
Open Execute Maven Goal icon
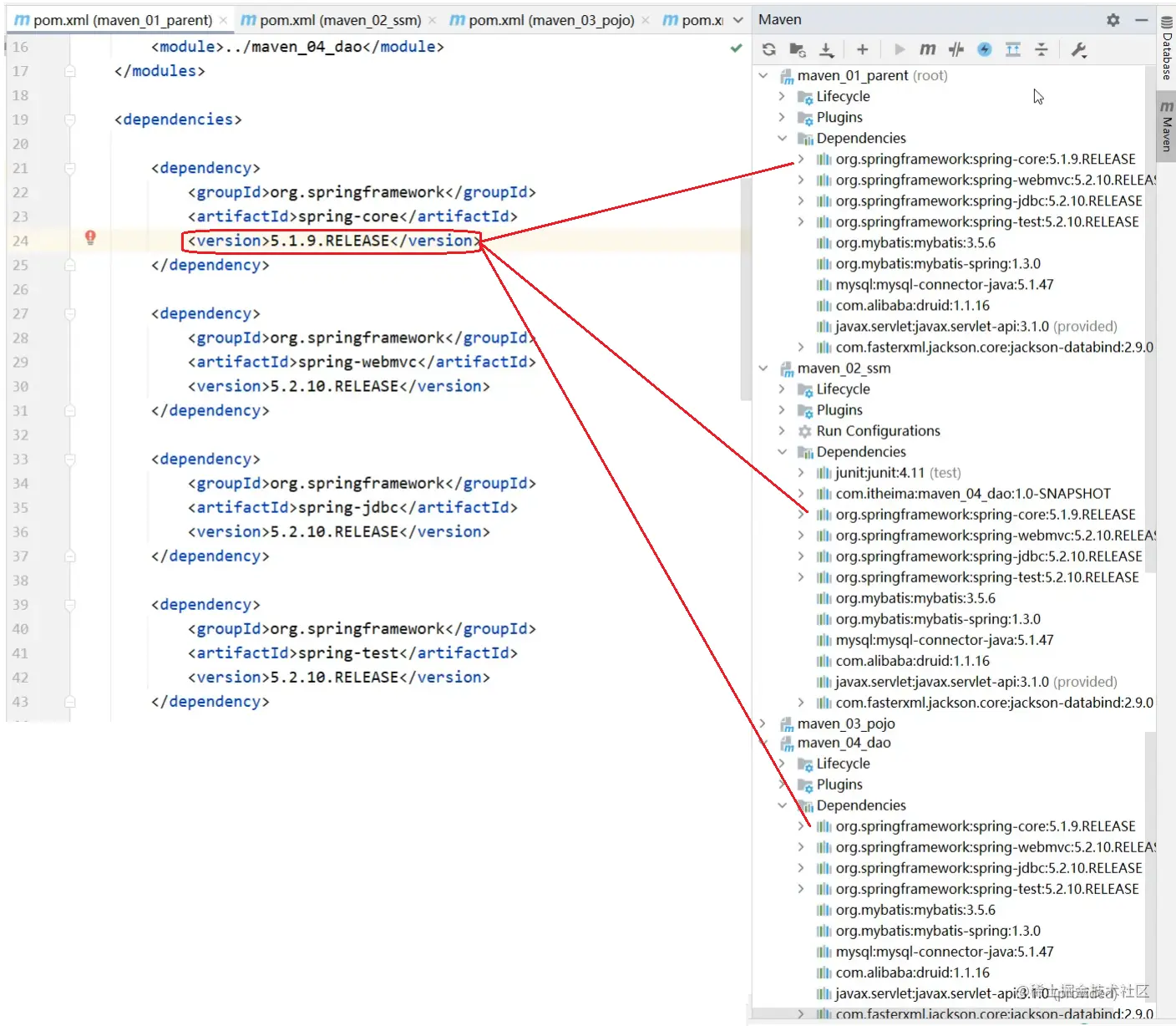pos(928,50)
